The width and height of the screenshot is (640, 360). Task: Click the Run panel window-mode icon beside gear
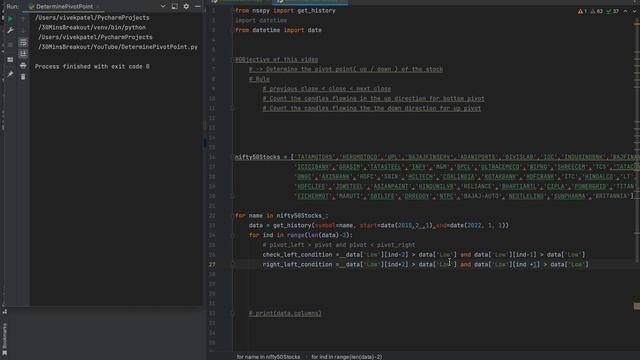pos(175,7)
